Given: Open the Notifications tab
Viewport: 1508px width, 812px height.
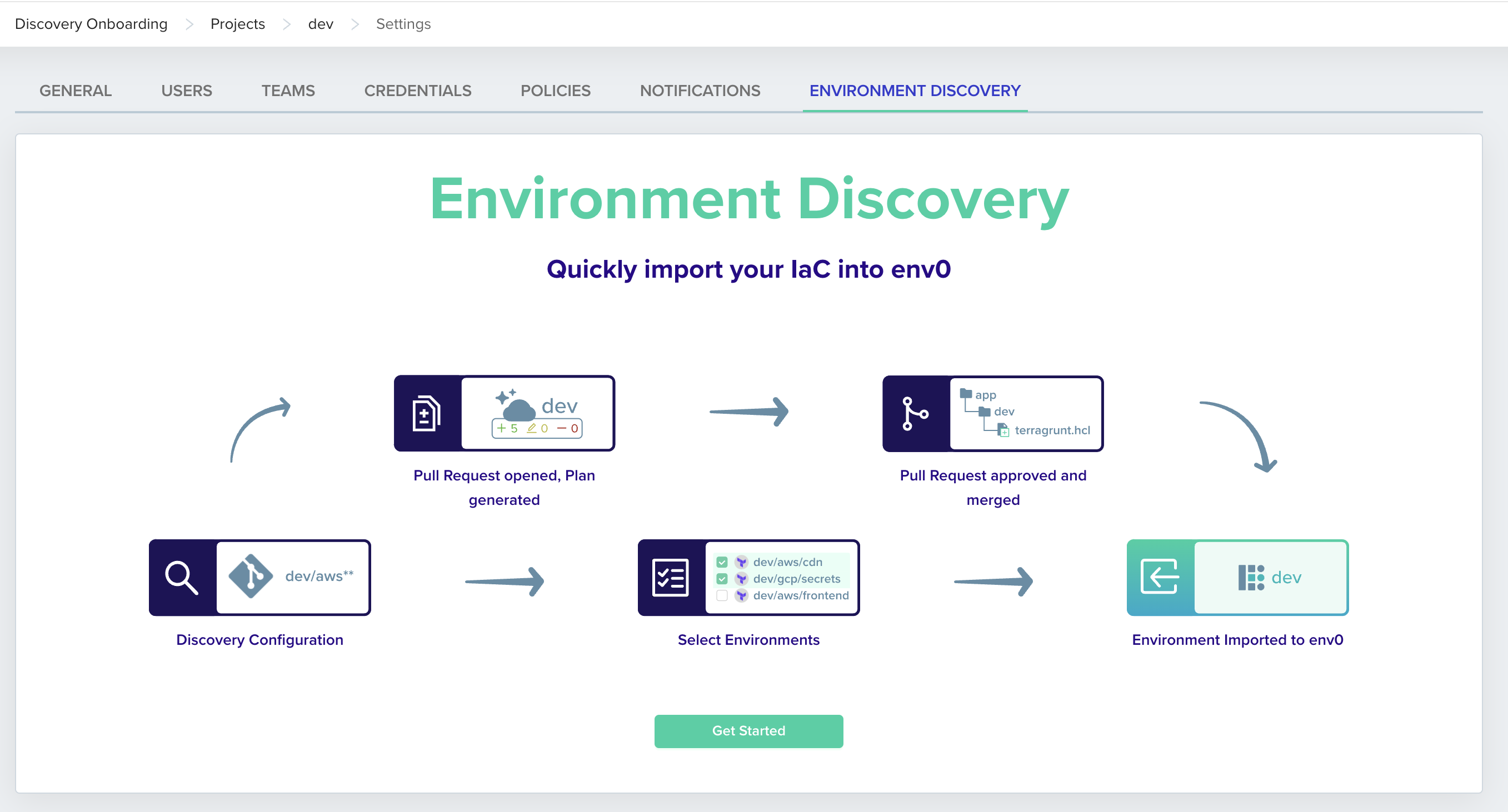Looking at the screenshot, I should [x=700, y=91].
